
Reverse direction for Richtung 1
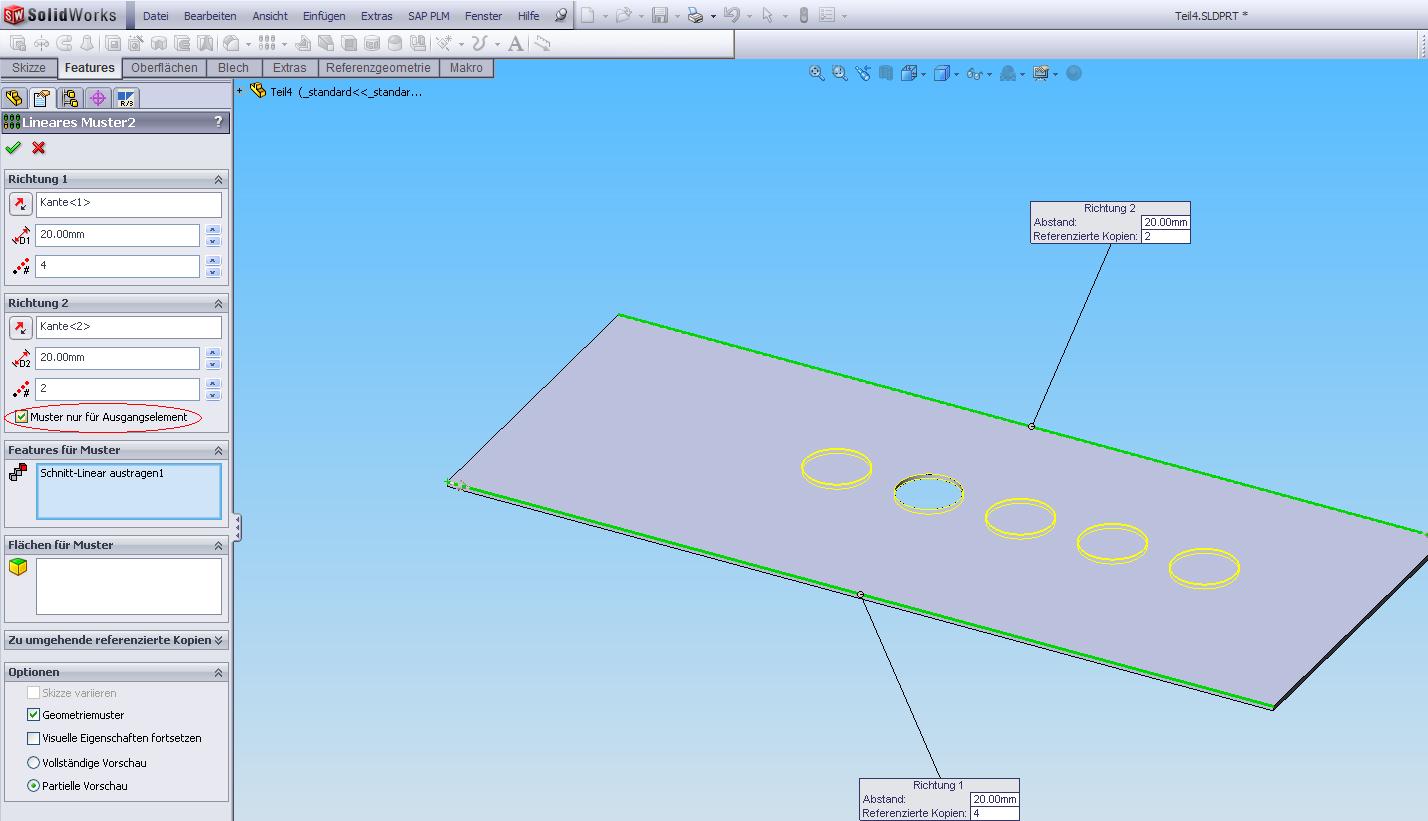tap(20, 205)
